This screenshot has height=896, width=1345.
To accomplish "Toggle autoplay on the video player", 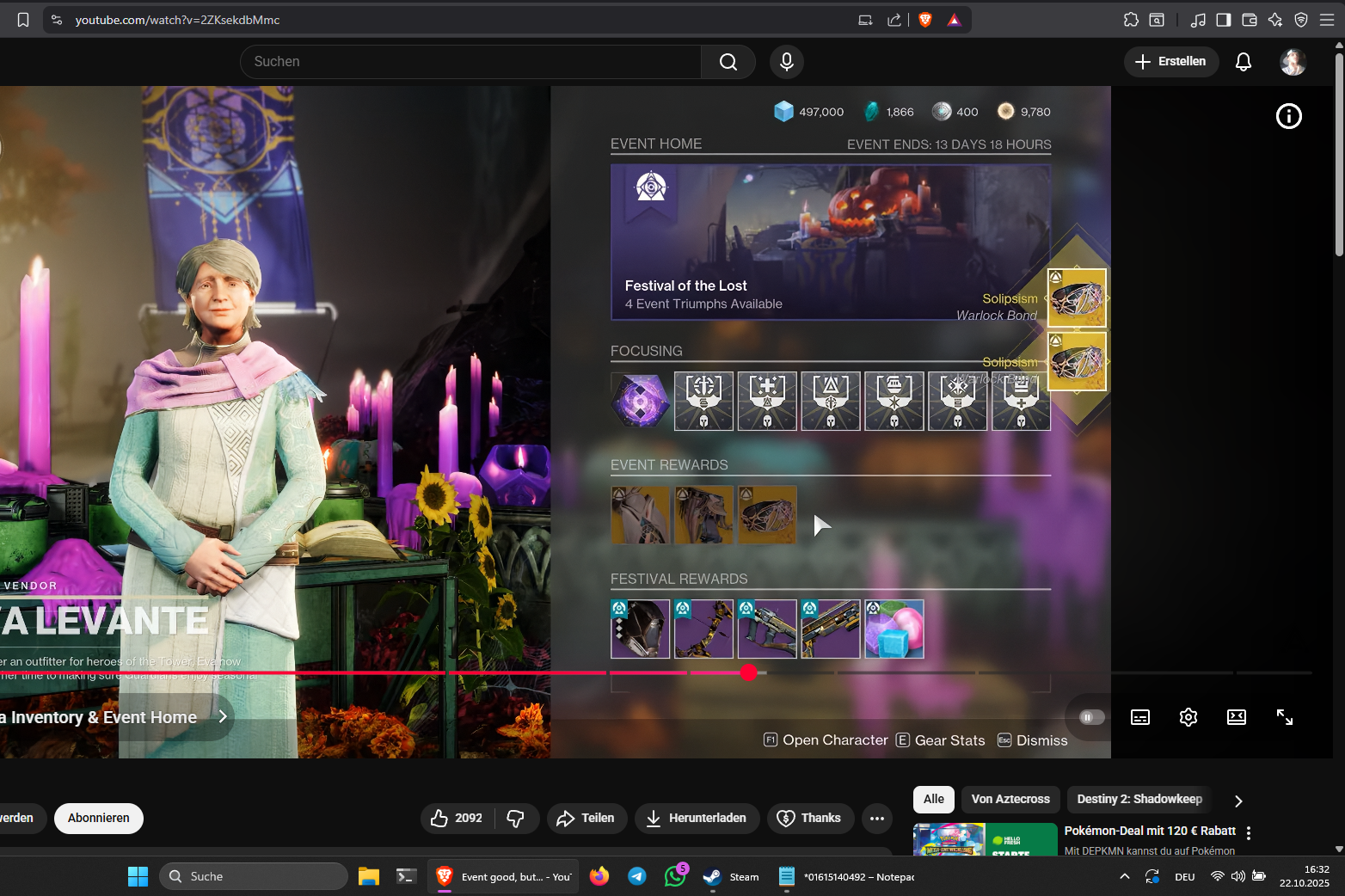I will [x=1087, y=716].
